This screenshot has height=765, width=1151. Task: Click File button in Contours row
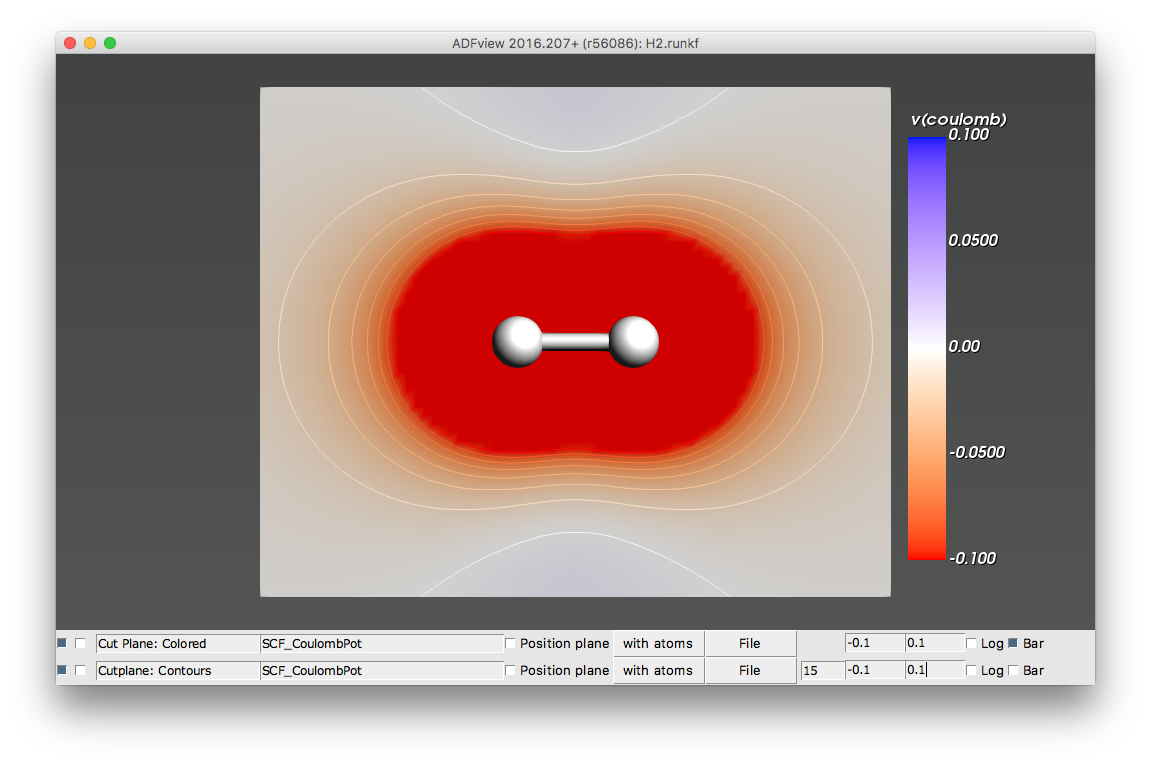pos(749,670)
